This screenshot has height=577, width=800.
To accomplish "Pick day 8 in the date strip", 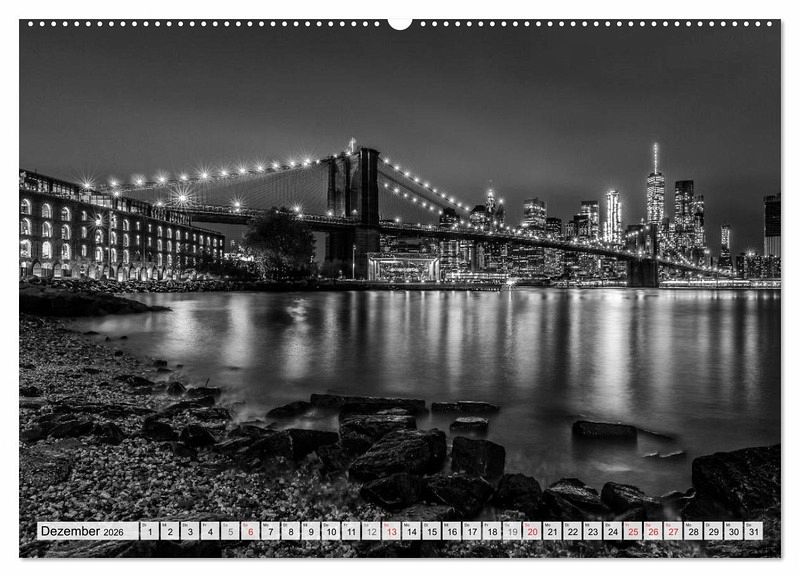I will point(290,531).
